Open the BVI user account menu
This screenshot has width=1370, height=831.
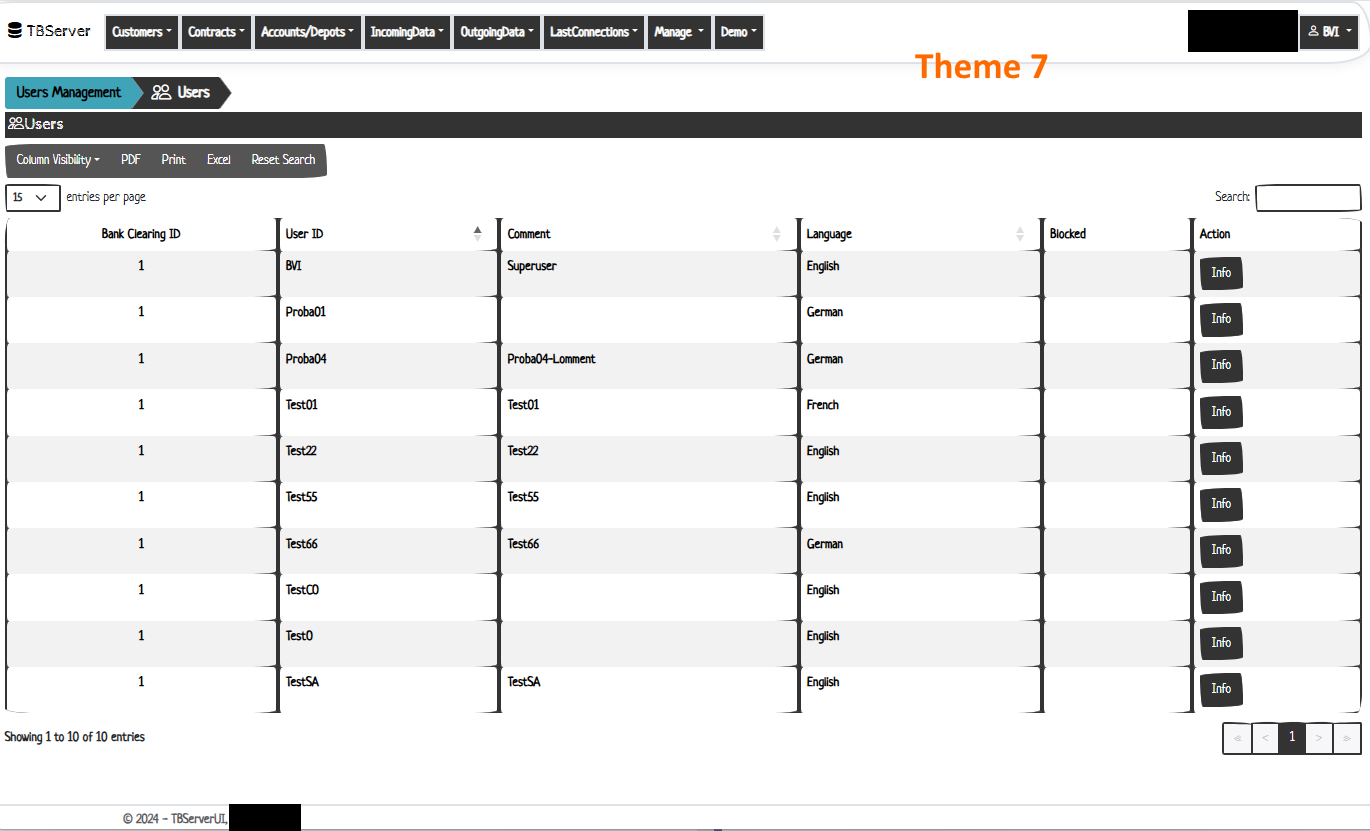pyautogui.click(x=1328, y=32)
